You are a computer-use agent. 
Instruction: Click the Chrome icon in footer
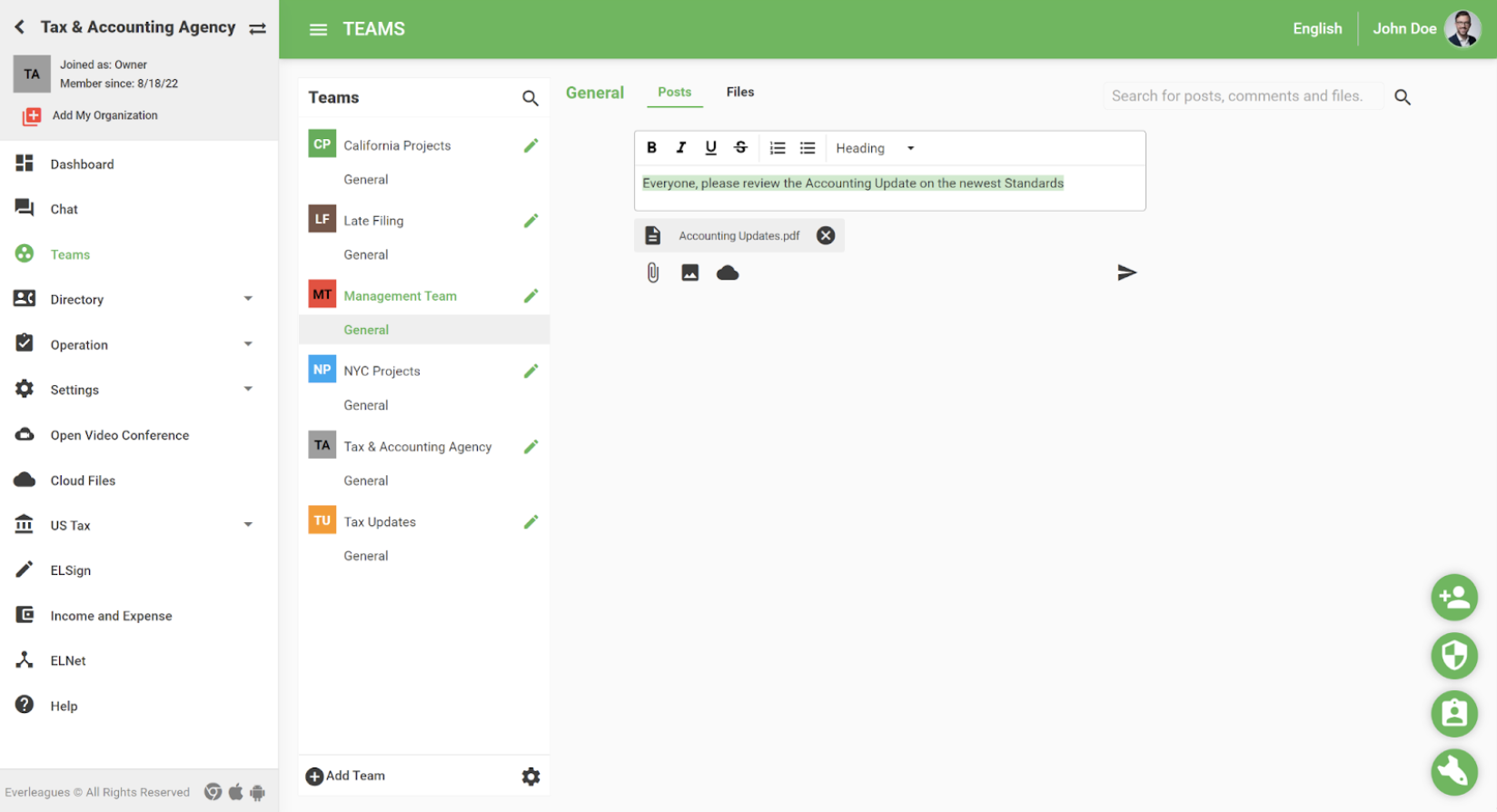pos(213,792)
